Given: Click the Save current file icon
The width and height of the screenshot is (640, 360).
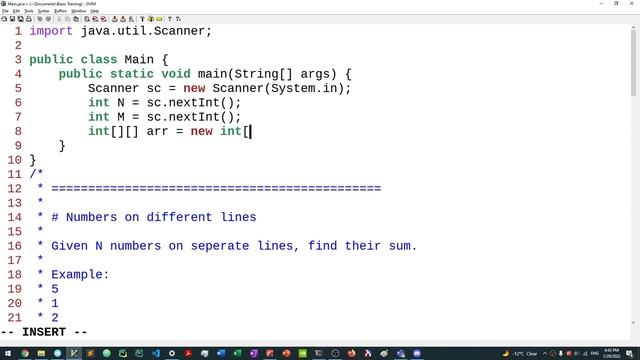Looking at the screenshot, I should 12,19.
